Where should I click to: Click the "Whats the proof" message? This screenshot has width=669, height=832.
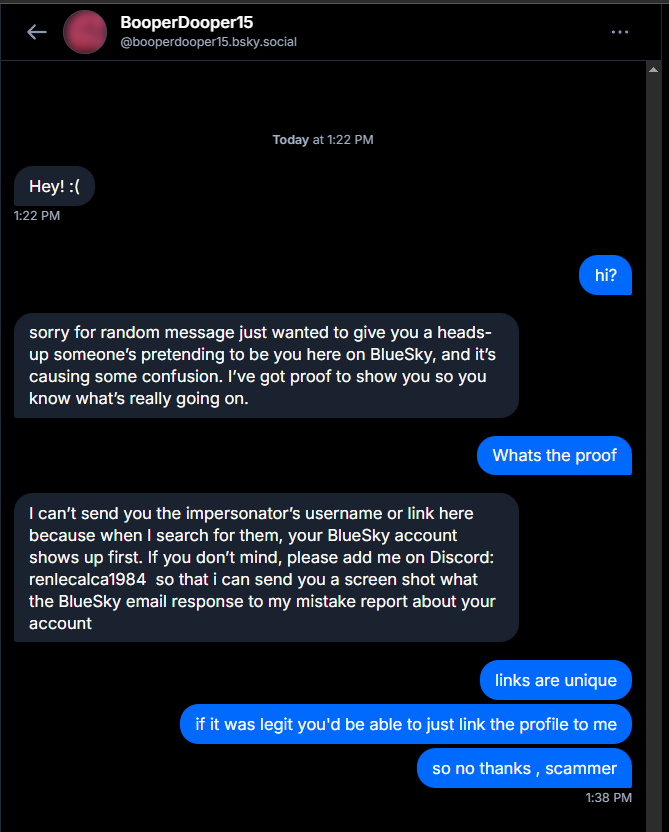point(555,455)
